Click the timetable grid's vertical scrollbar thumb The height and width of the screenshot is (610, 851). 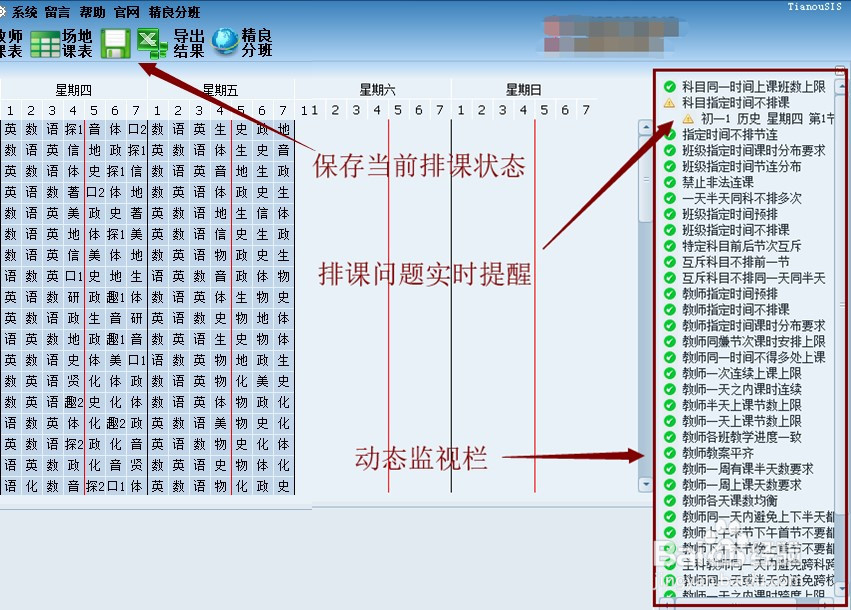(x=645, y=179)
